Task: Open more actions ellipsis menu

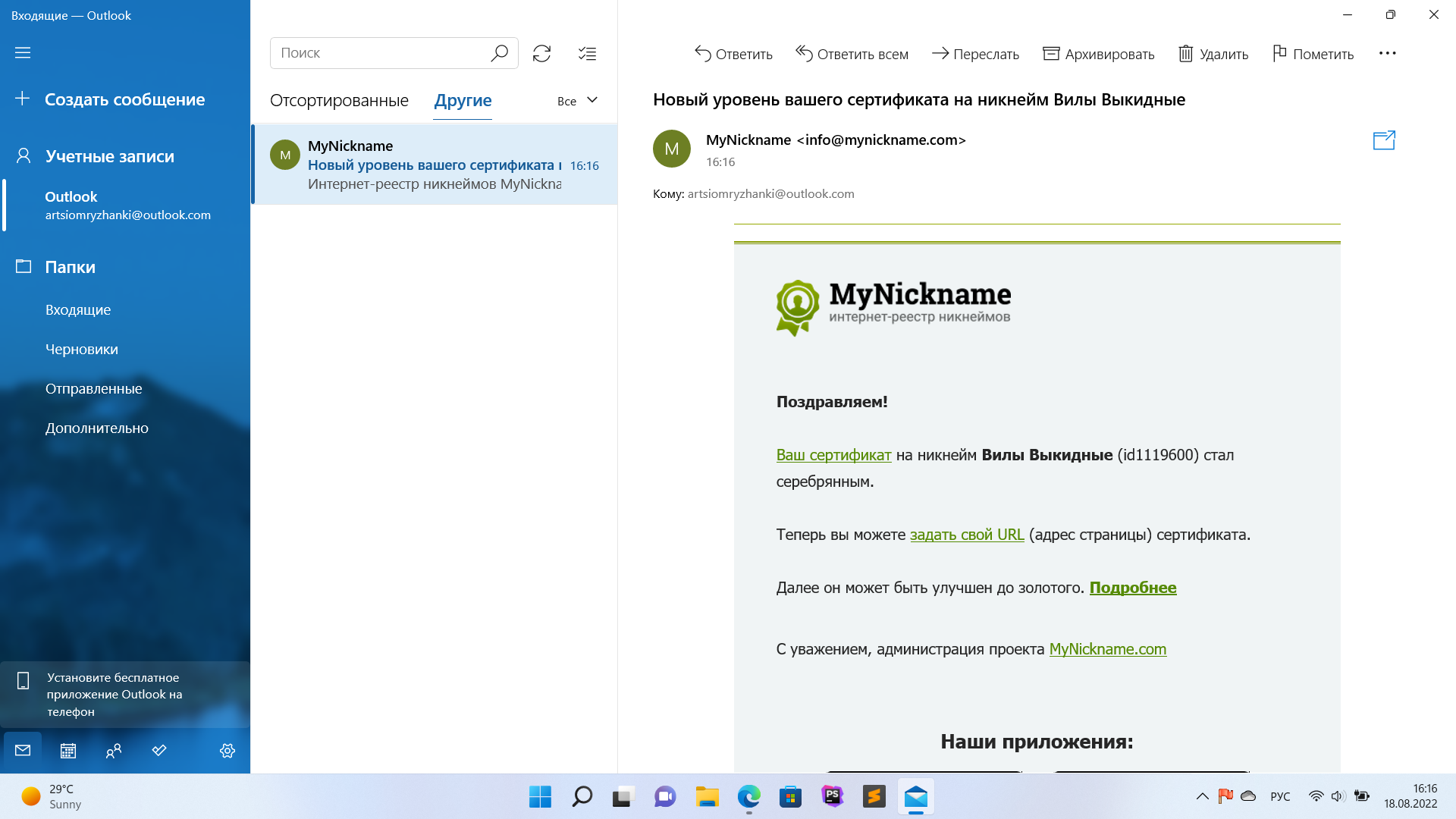Action: tap(1387, 54)
